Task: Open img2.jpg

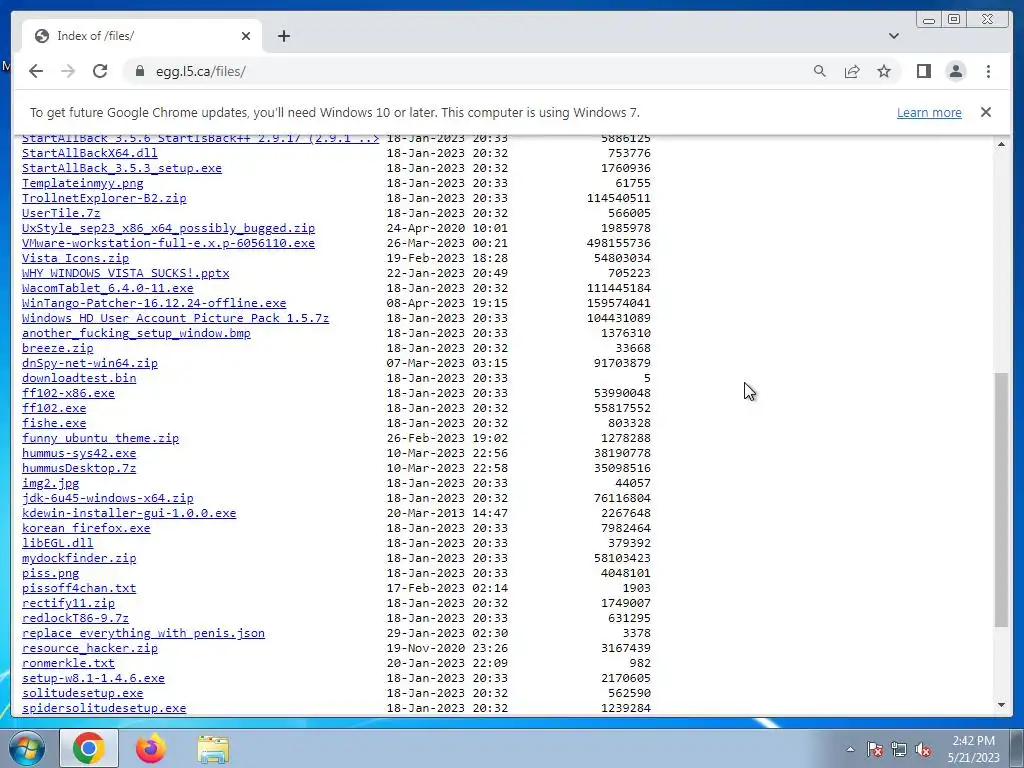Action: pos(50,483)
